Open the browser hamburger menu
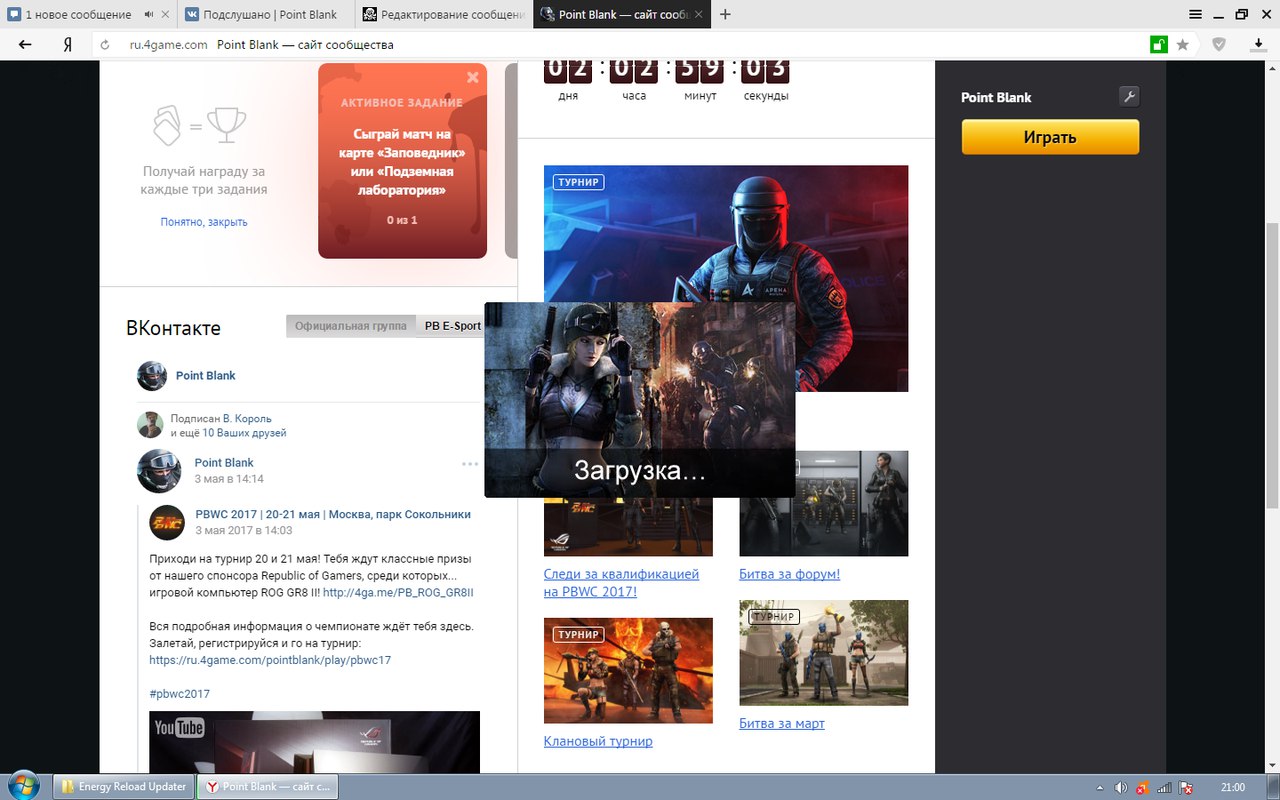The image size is (1280, 800). (x=1195, y=14)
